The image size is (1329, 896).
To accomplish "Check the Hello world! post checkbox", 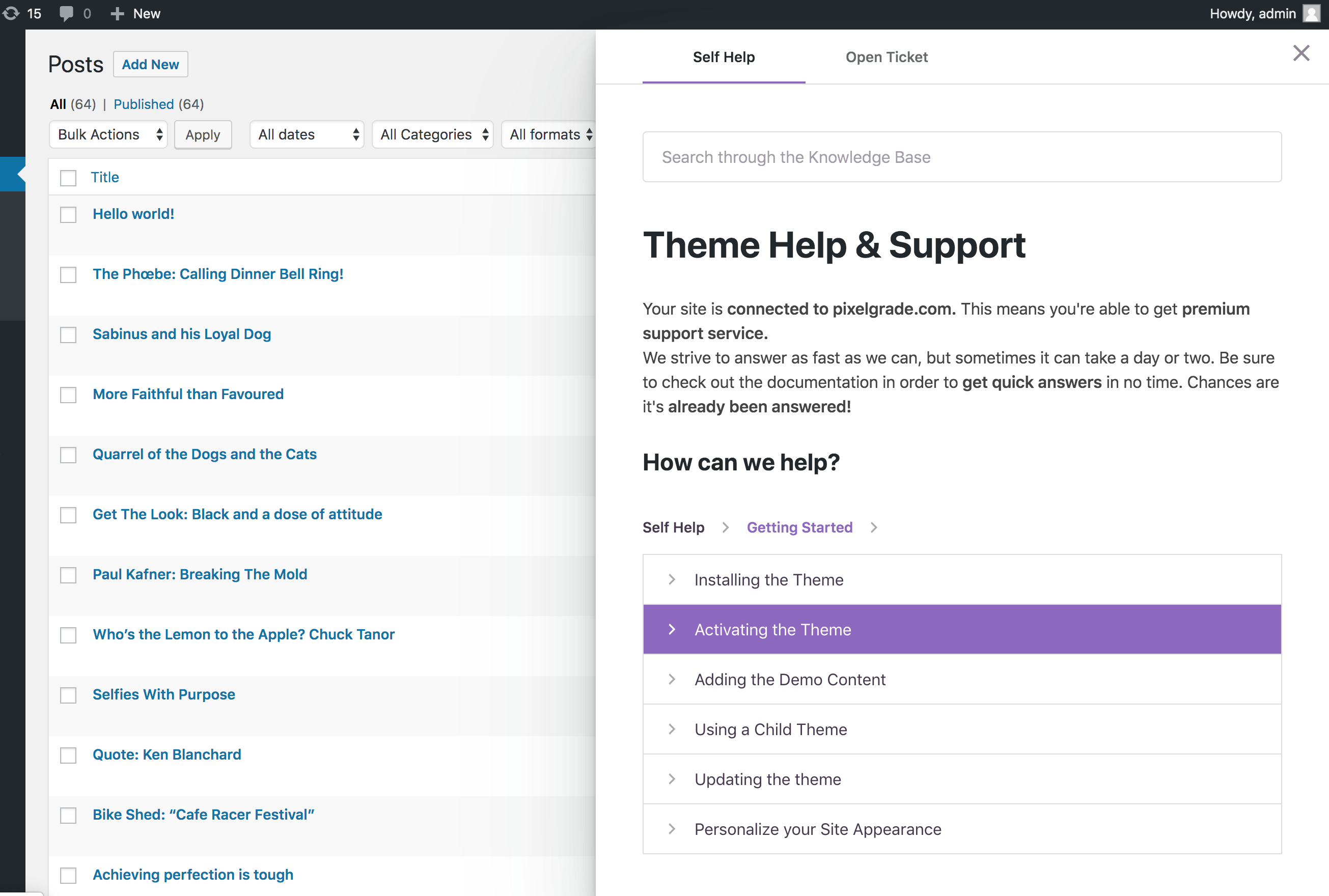I will (x=68, y=215).
